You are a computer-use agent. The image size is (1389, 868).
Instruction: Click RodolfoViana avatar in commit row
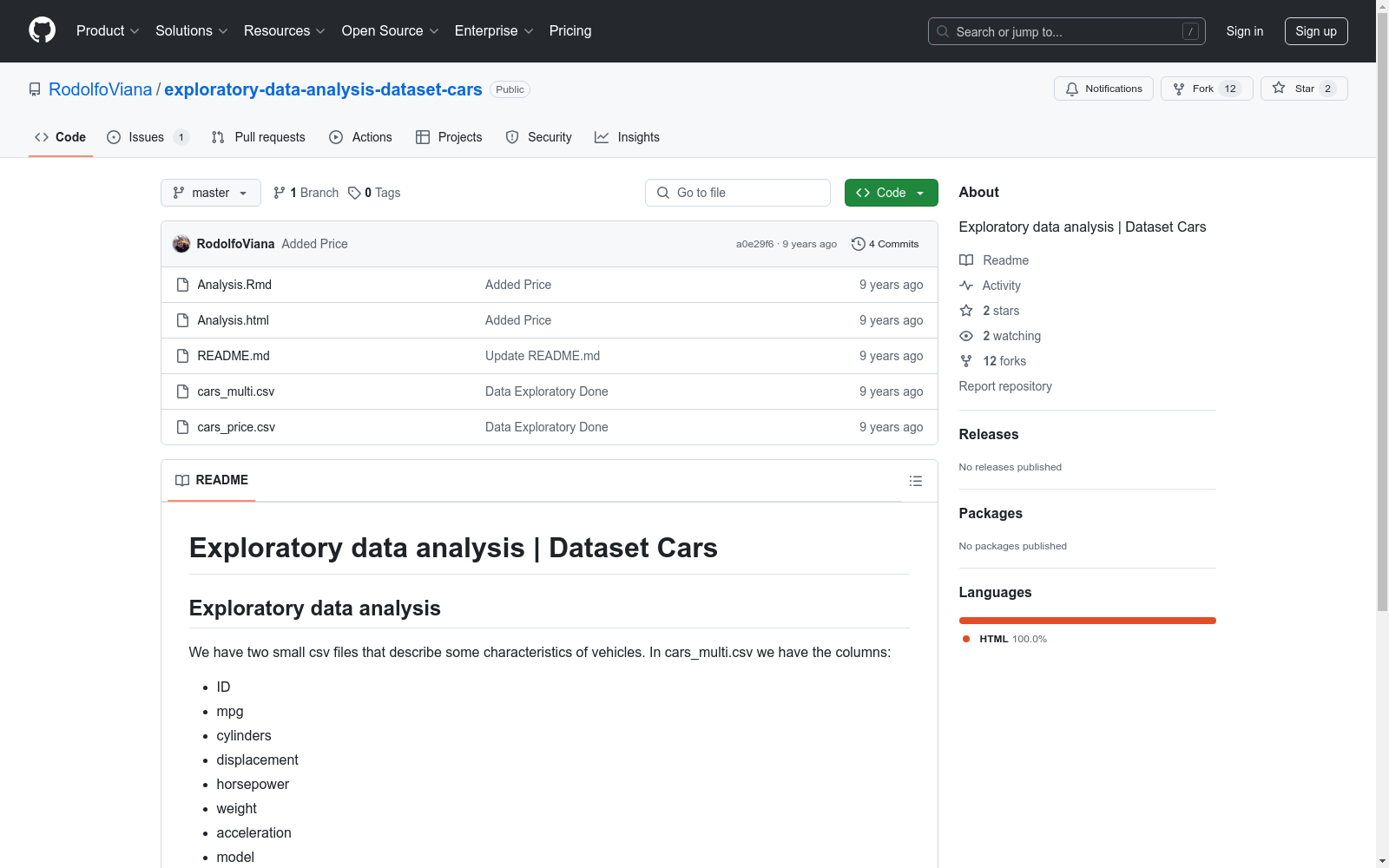[x=181, y=244]
